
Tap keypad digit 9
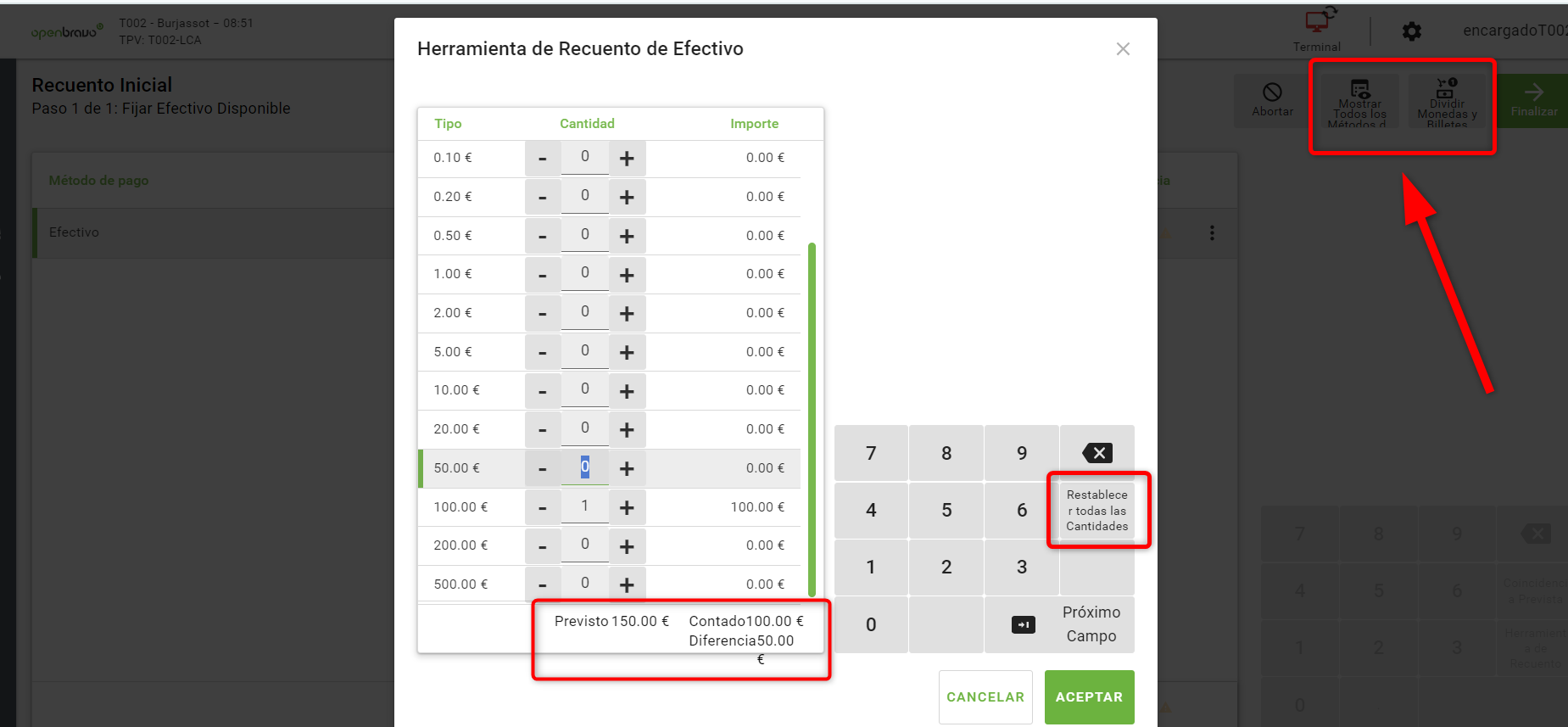(1022, 453)
